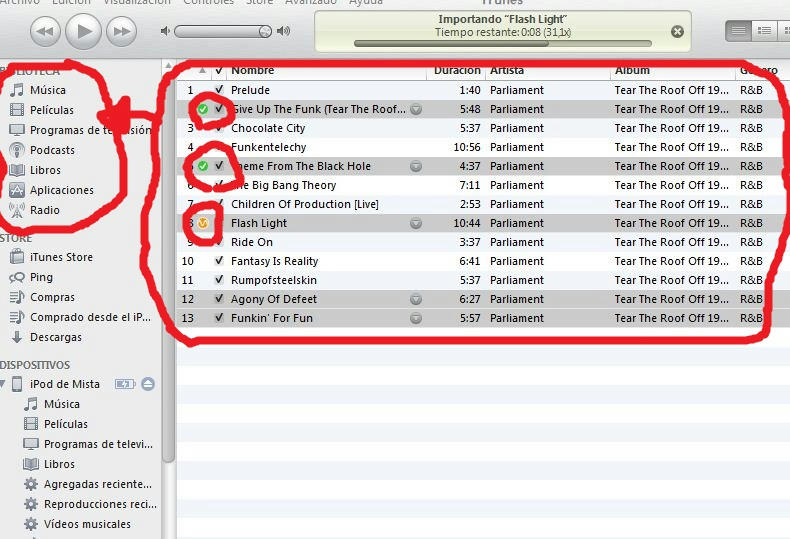Open the Ayuda menu

tap(366, 3)
